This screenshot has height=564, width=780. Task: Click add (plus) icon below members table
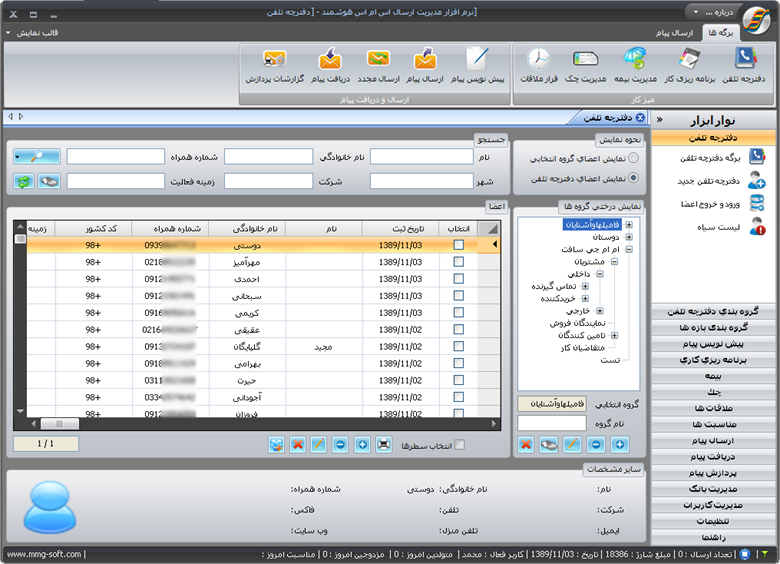(x=363, y=445)
